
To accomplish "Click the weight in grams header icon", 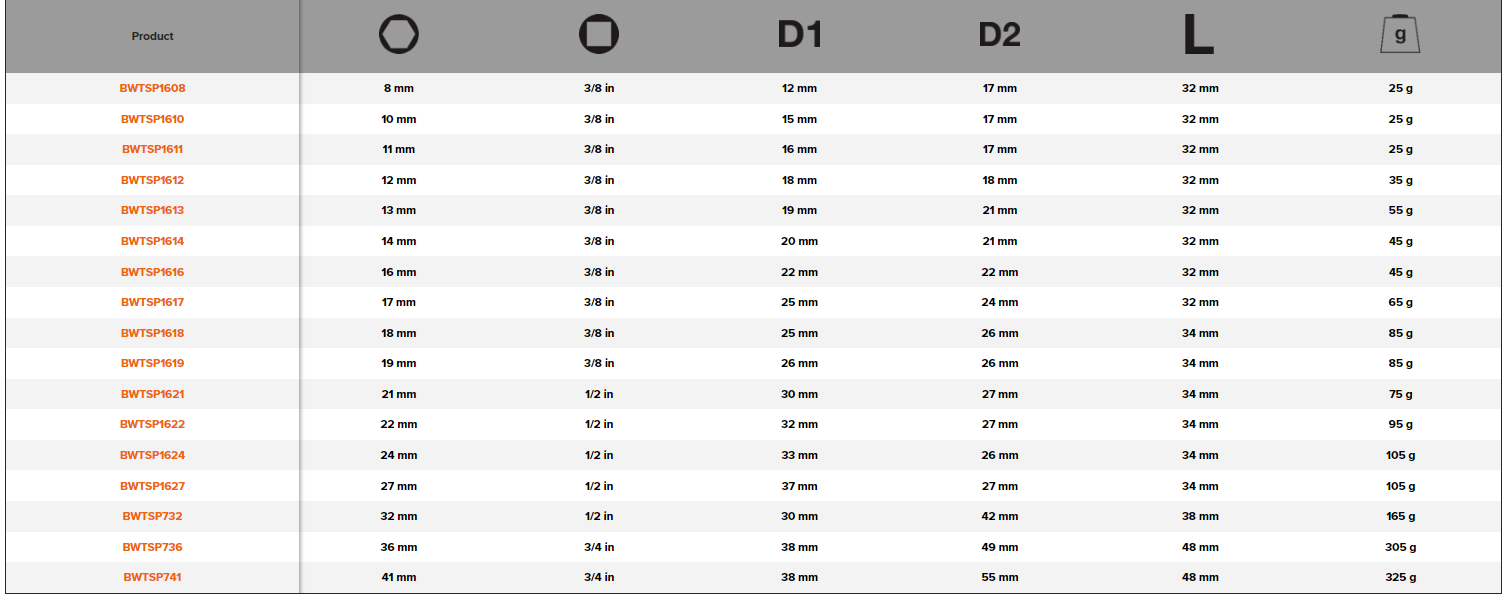I will [x=1400, y=36].
